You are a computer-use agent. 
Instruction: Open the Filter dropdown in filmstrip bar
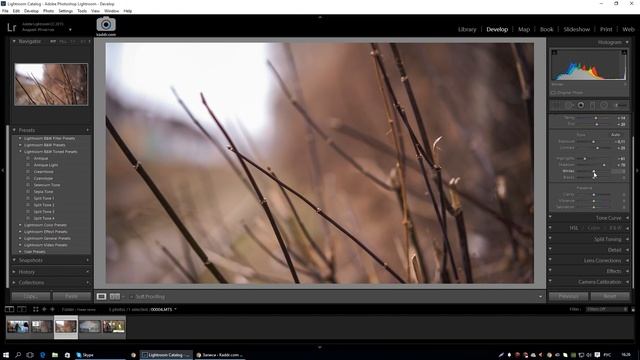[607, 309]
